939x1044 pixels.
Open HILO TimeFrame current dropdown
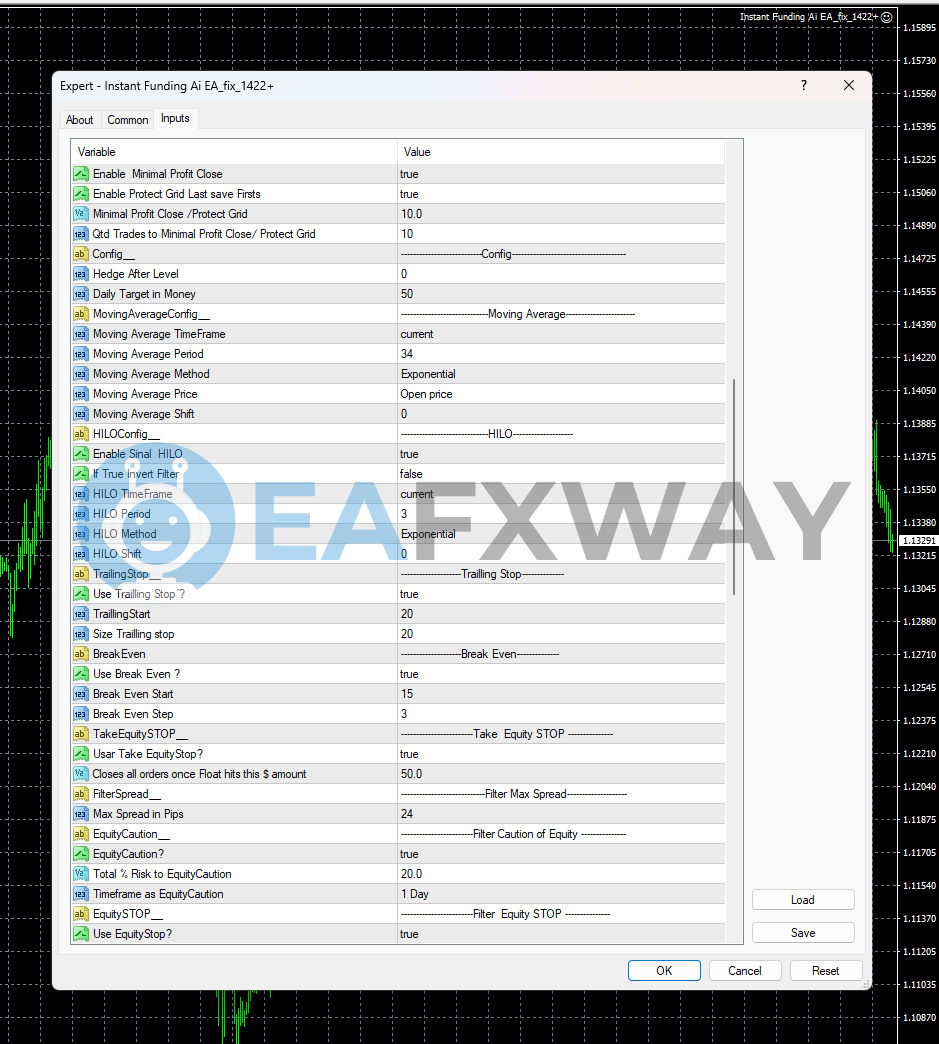[x=561, y=493]
